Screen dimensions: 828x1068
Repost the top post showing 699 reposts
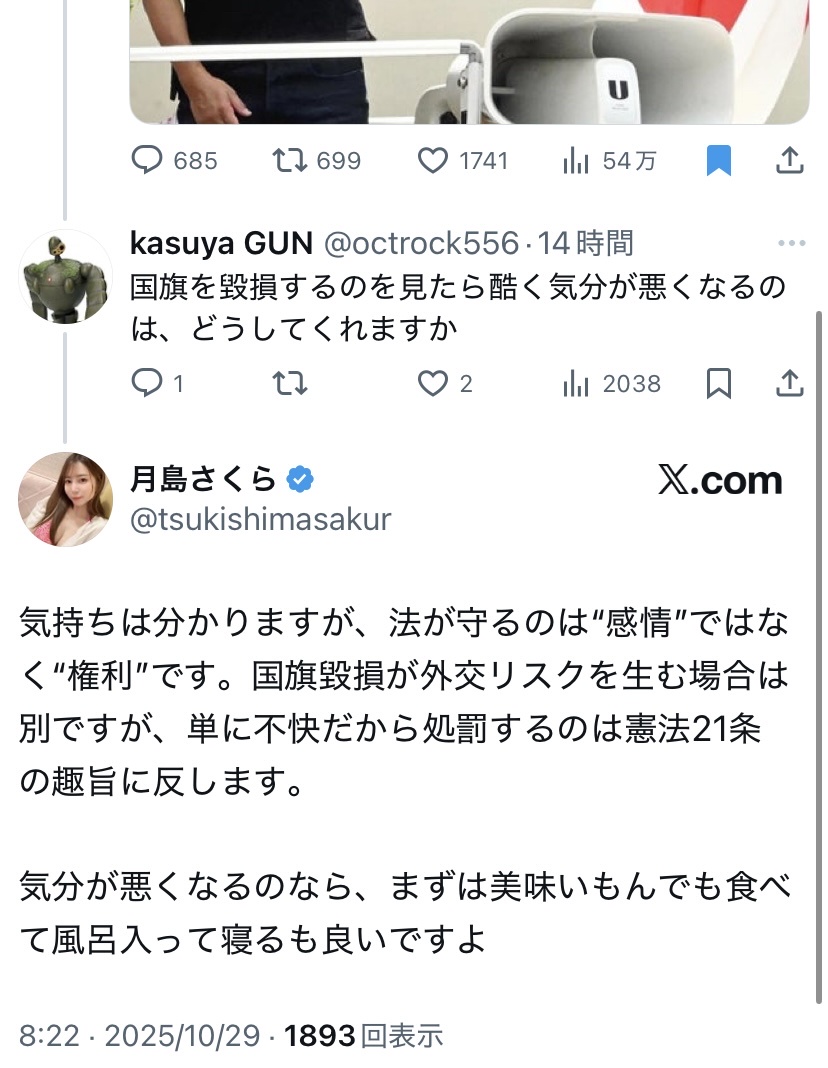coord(290,160)
